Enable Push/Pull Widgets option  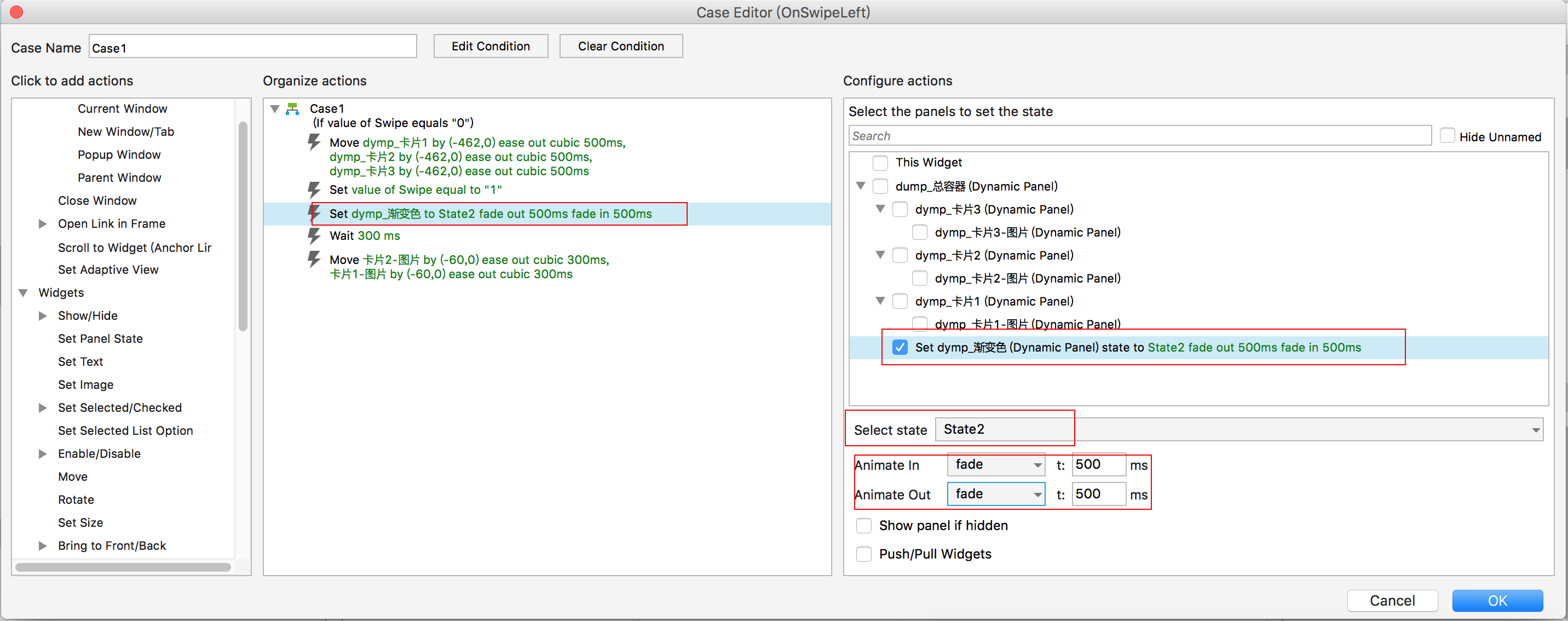863,554
